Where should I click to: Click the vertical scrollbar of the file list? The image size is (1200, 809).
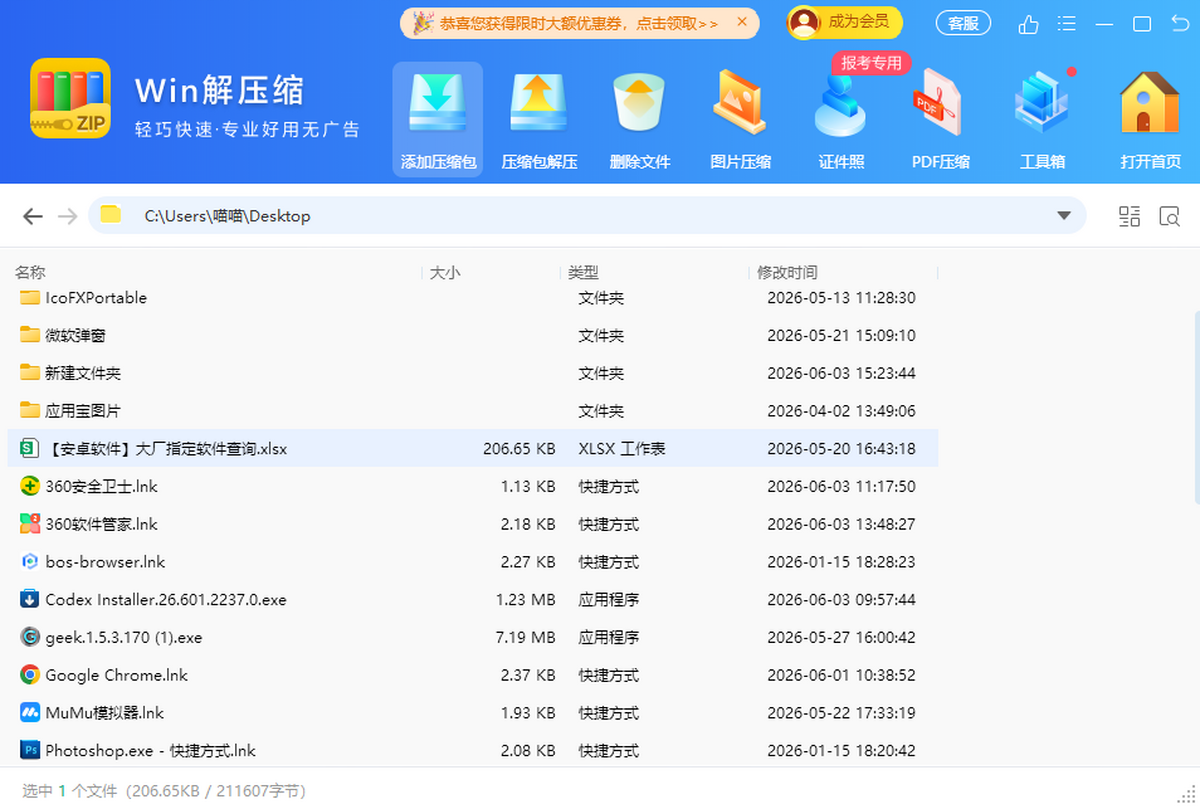point(1196,408)
